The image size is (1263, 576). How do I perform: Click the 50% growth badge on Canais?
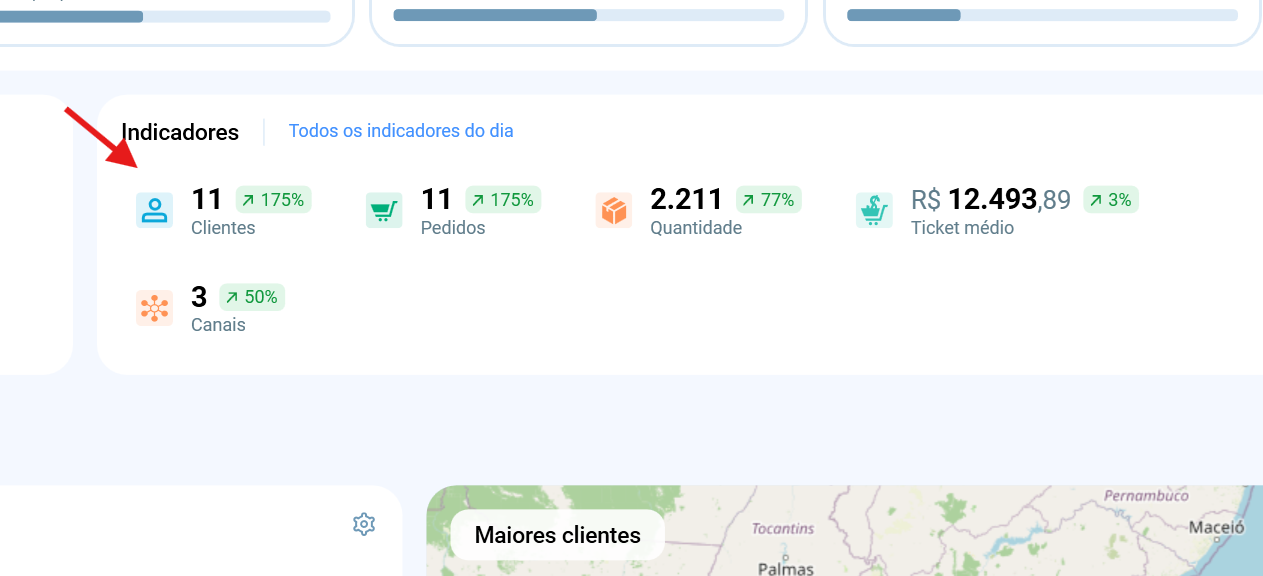point(252,297)
